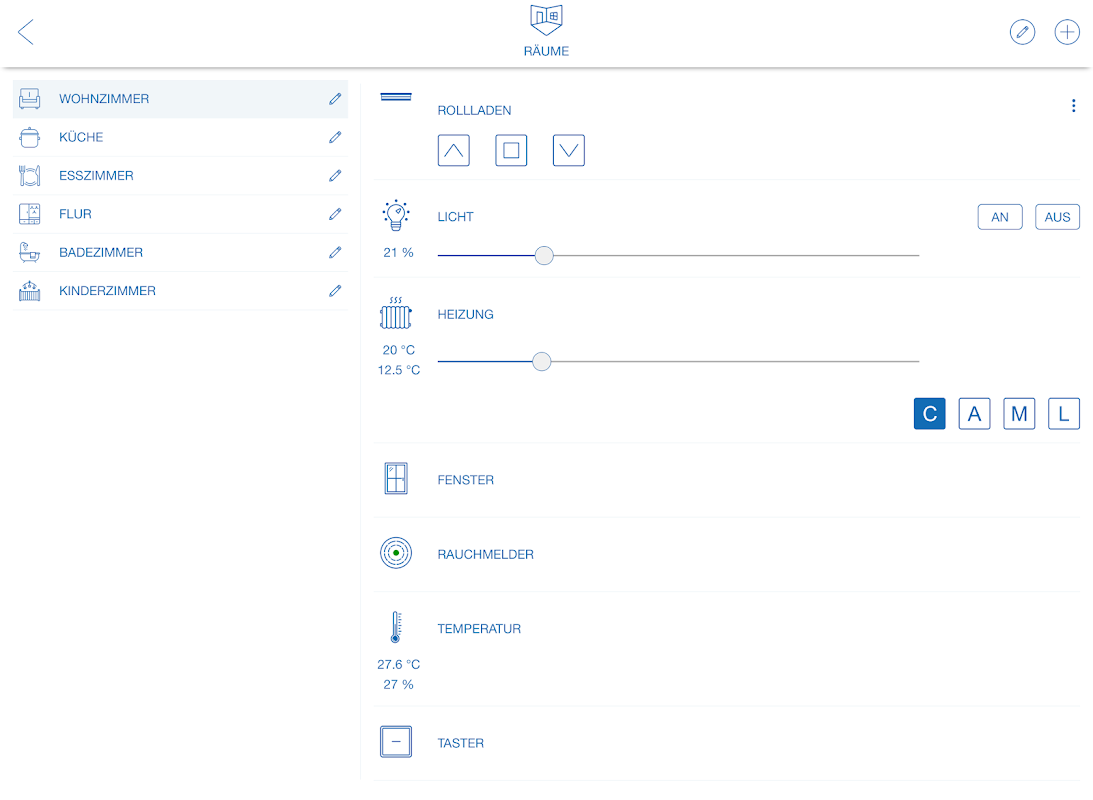Open the Fenster device entry
Image resolution: width=1093 pixels, height=800 pixels.
(x=726, y=480)
